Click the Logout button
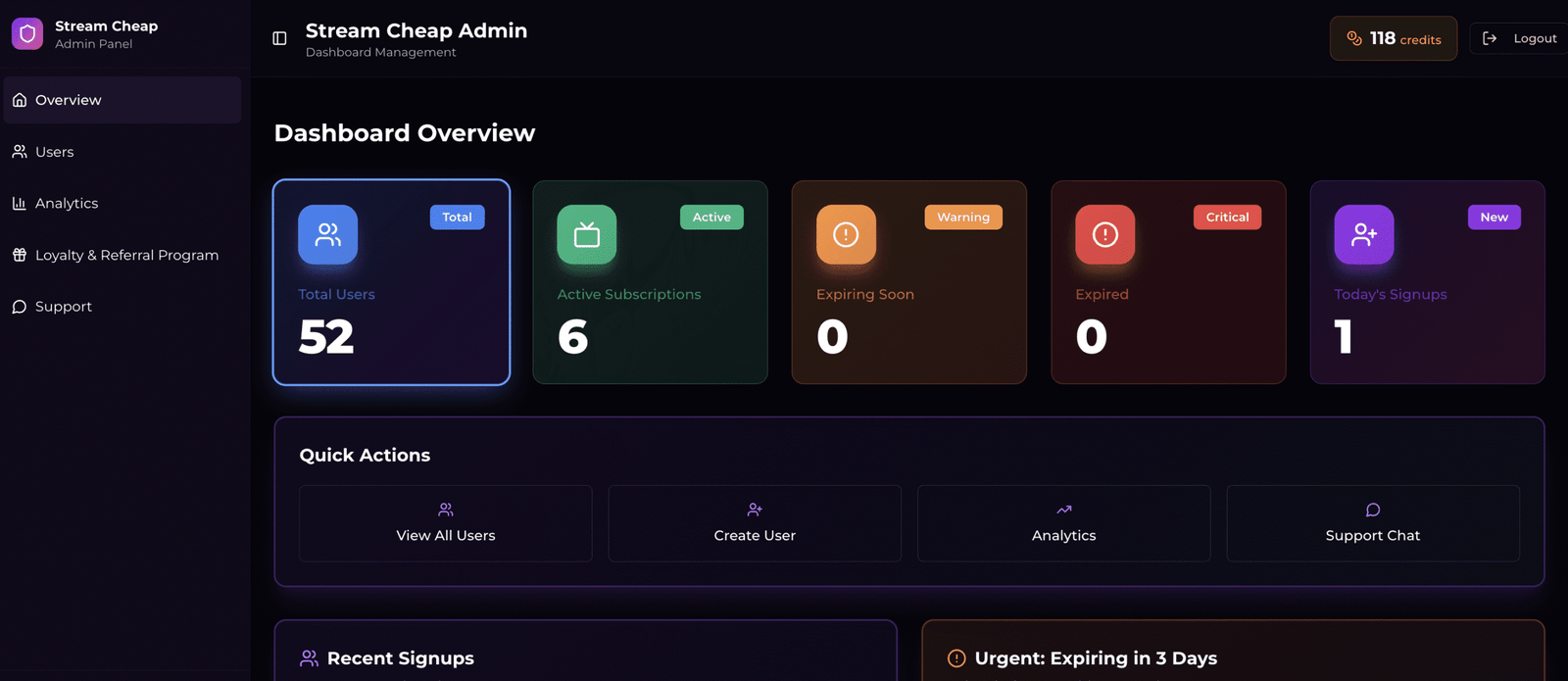 click(x=1519, y=38)
